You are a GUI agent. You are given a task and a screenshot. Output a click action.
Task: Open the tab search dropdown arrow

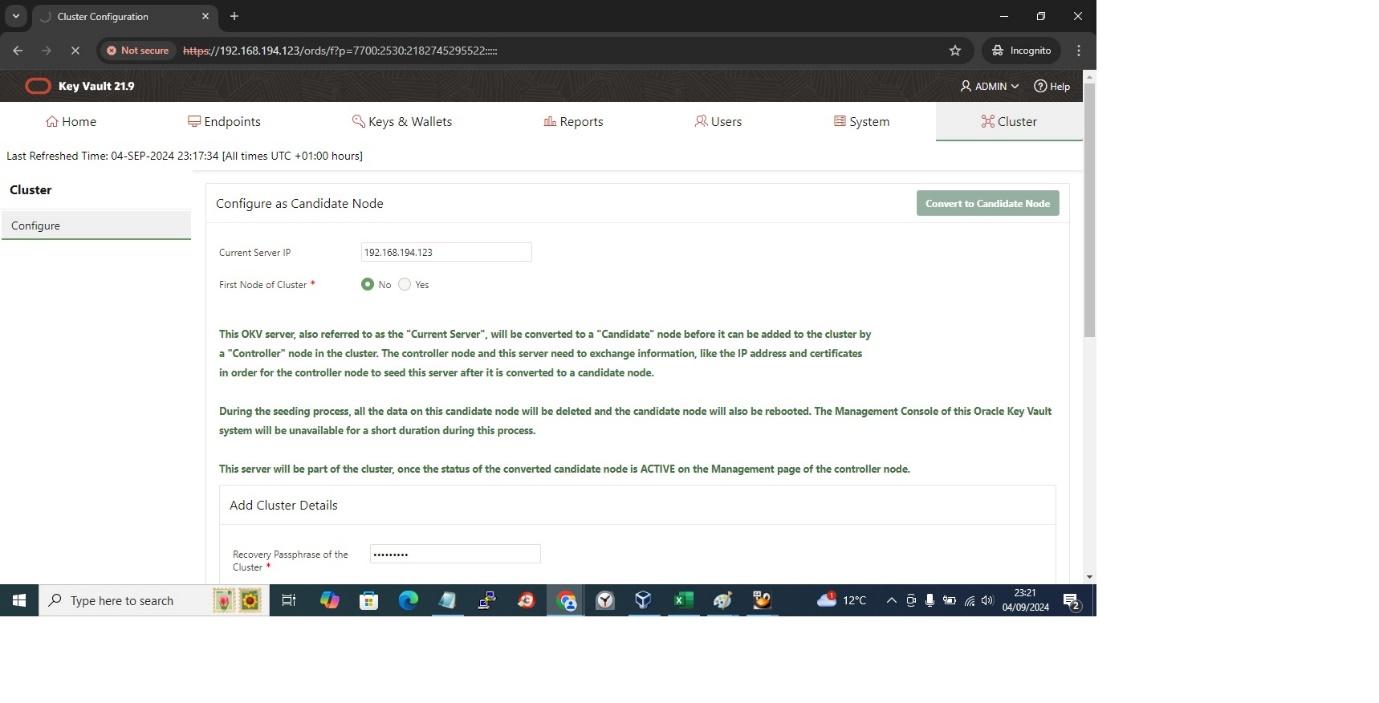click(16, 16)
